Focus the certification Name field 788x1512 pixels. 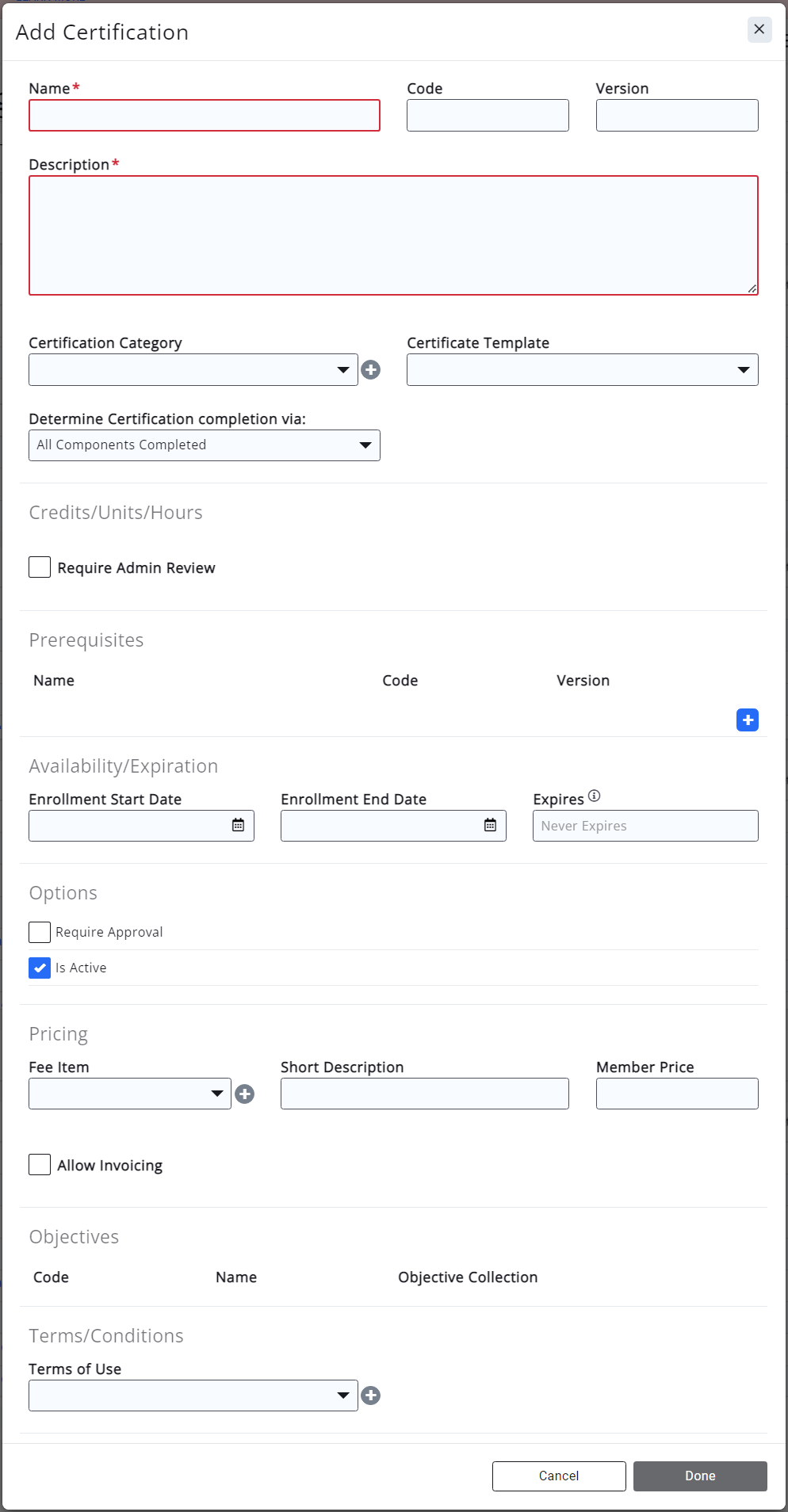[205, 115]
